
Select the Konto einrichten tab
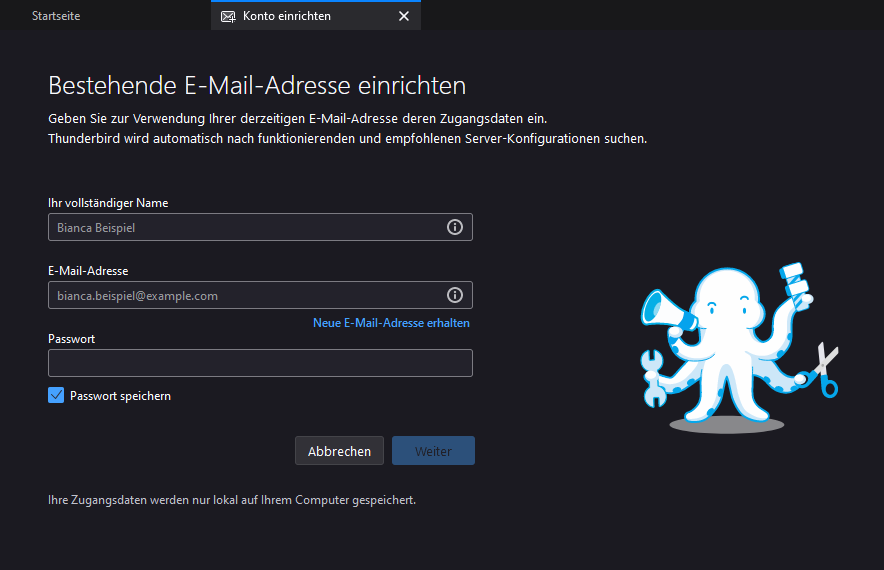tap(316, 16)
